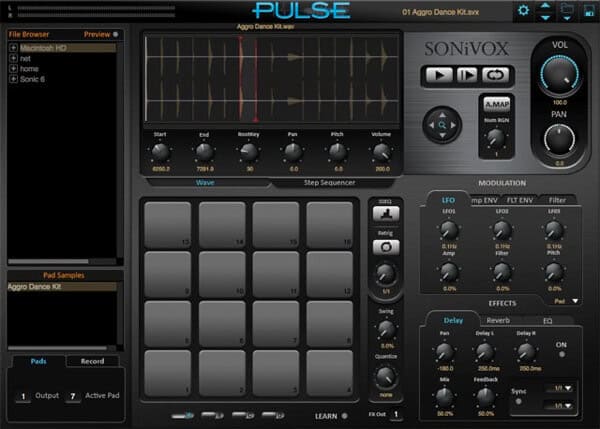Screen dimensions: 600x429
Task: Expand the net folder node
Action: tap(13, 58)
